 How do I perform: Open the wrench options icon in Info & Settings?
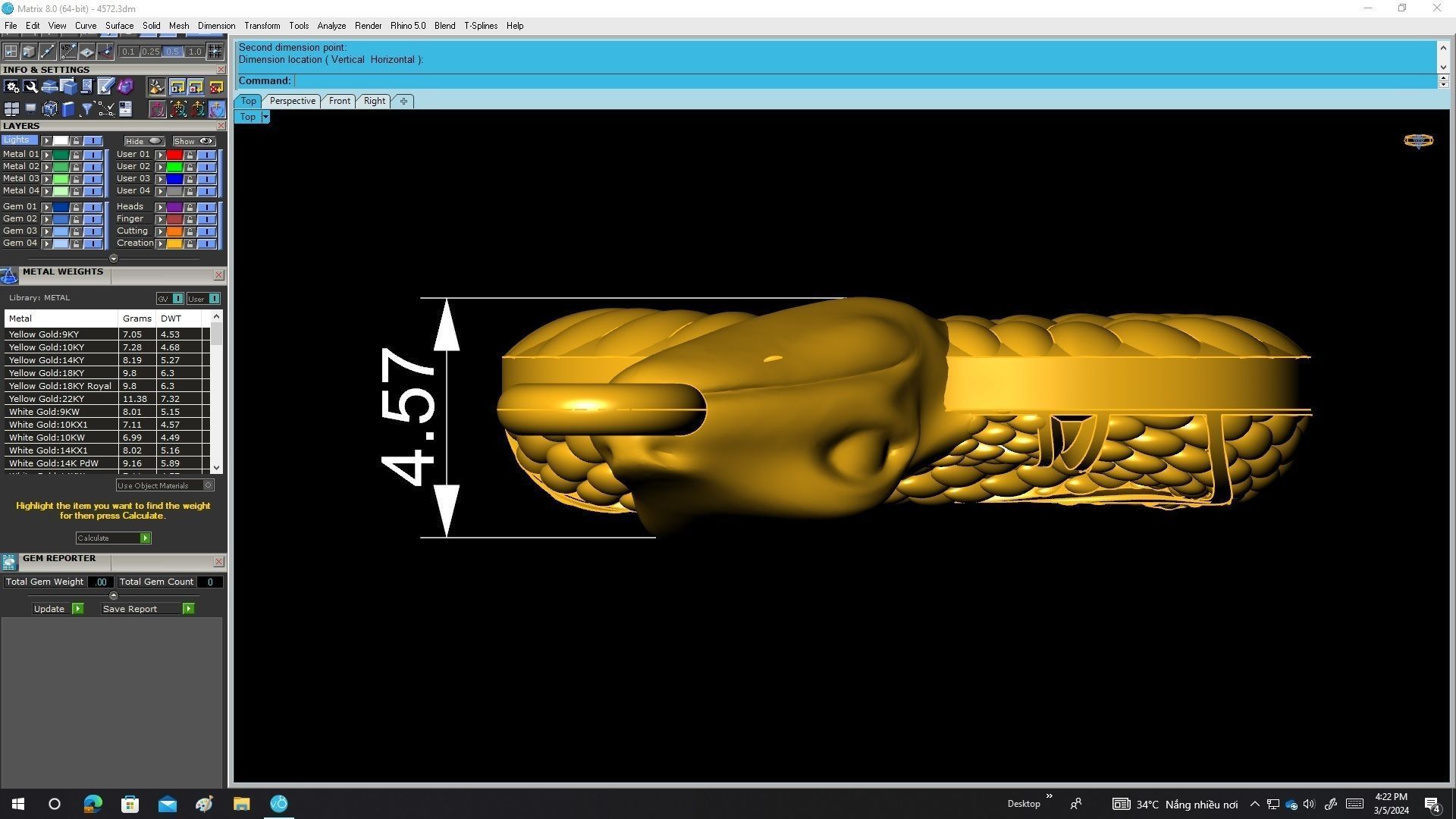click(30, 86)
